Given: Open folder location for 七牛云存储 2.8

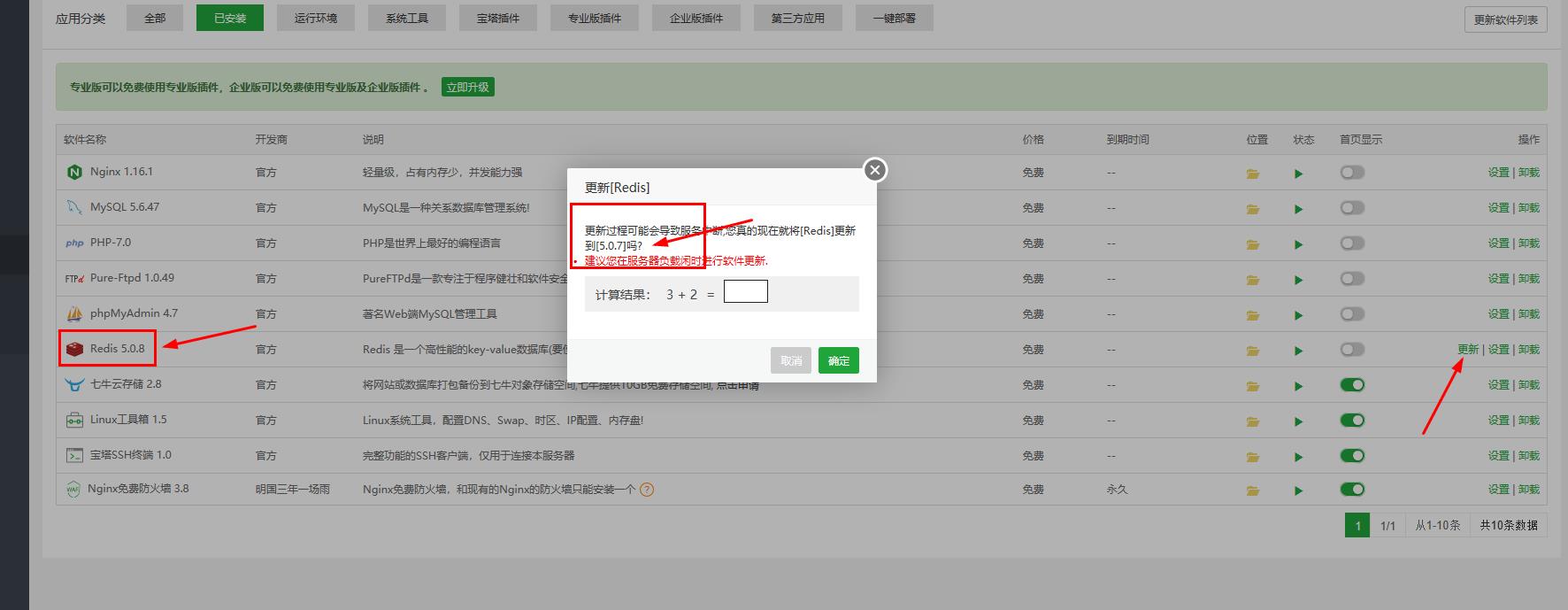Looking at the screenshot, I should click(1253, 386).
